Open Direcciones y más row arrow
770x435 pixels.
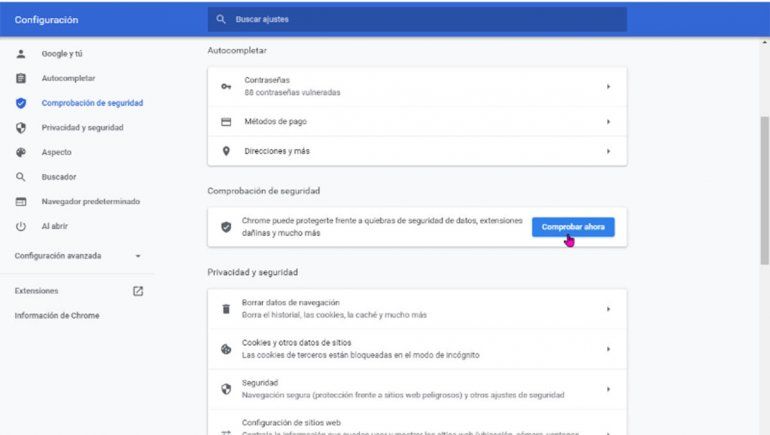click(608, 151)
